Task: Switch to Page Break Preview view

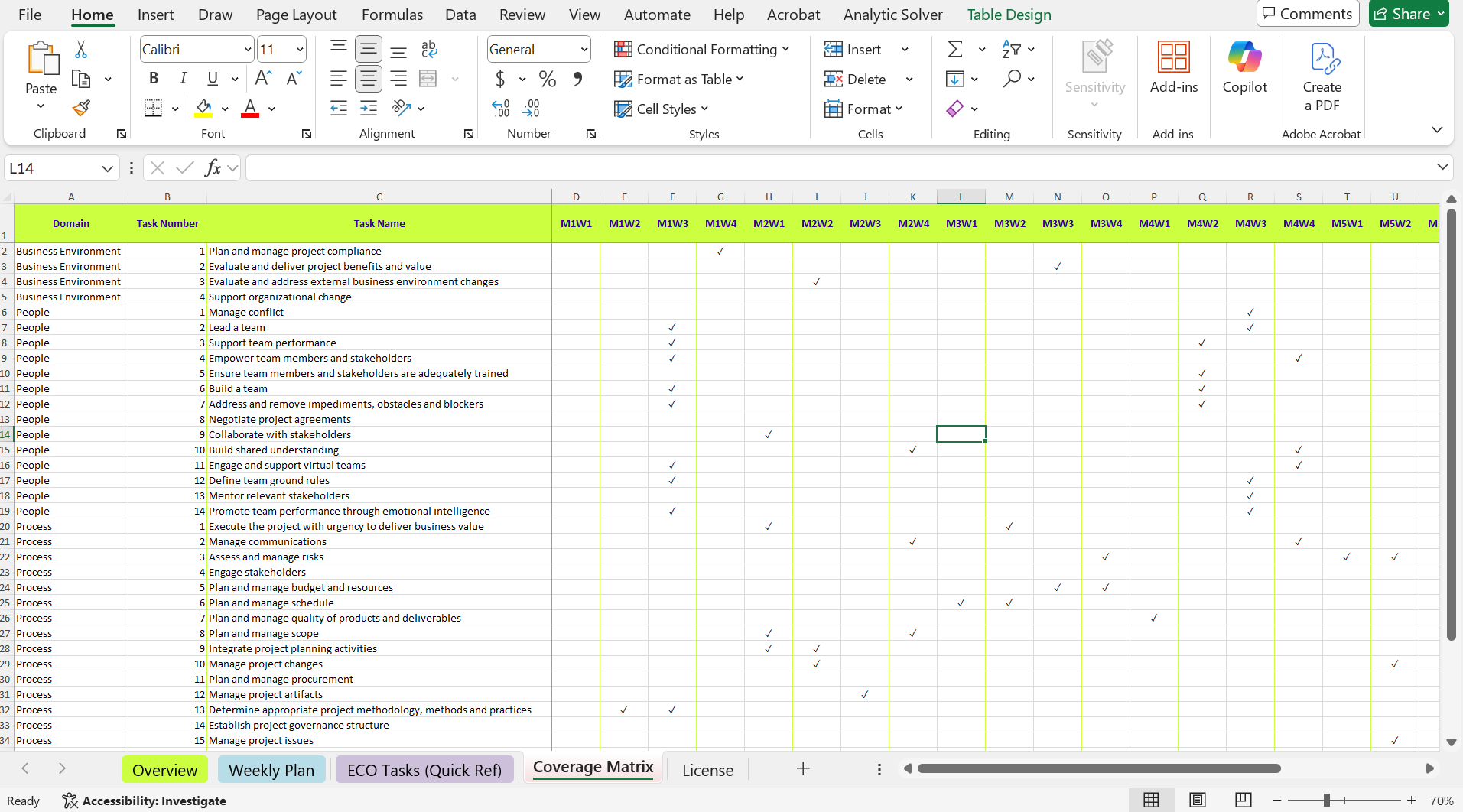Action: [1244, 800]
